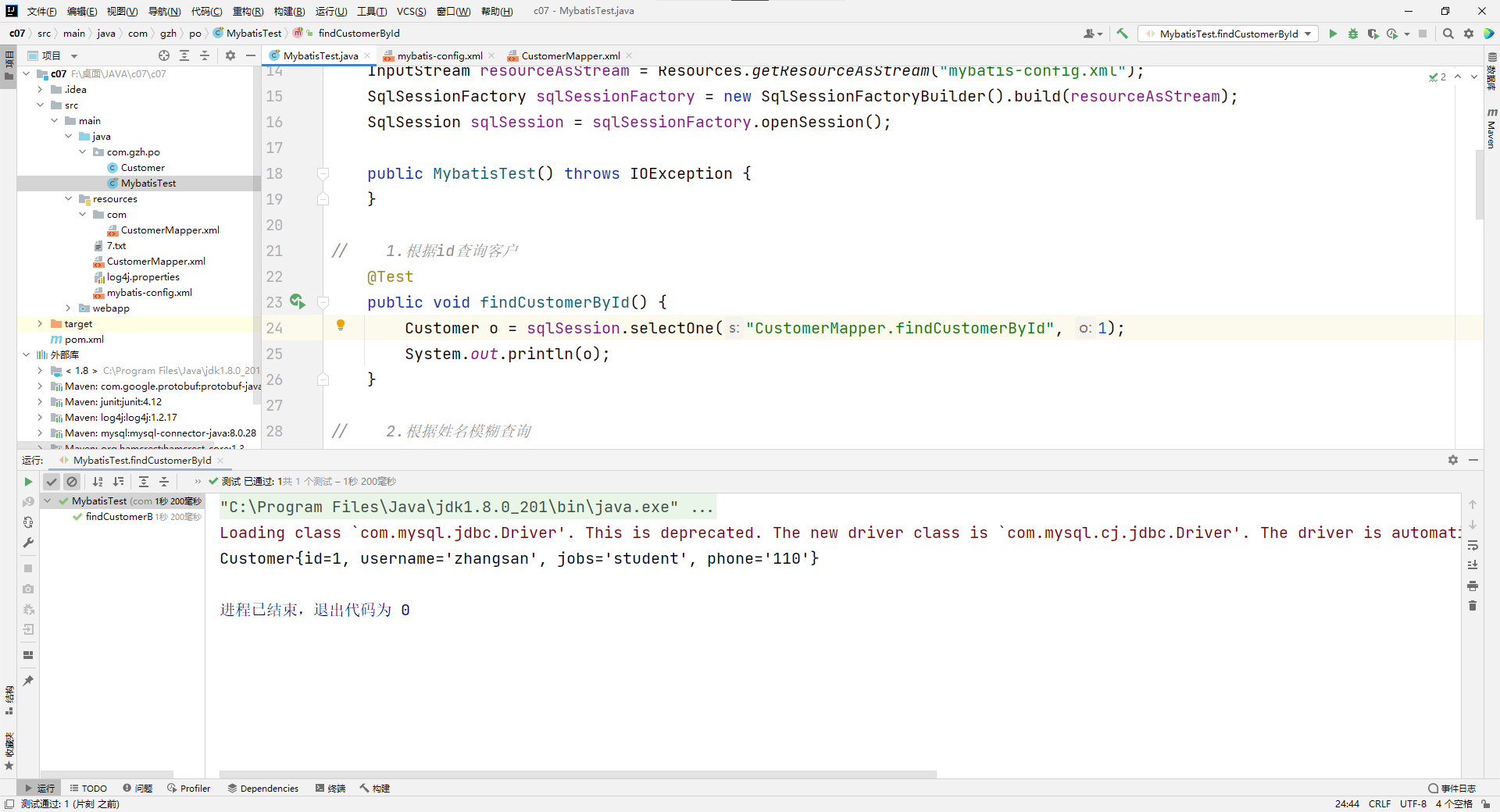Toggle show passed tests checkmark

[52, 482]
